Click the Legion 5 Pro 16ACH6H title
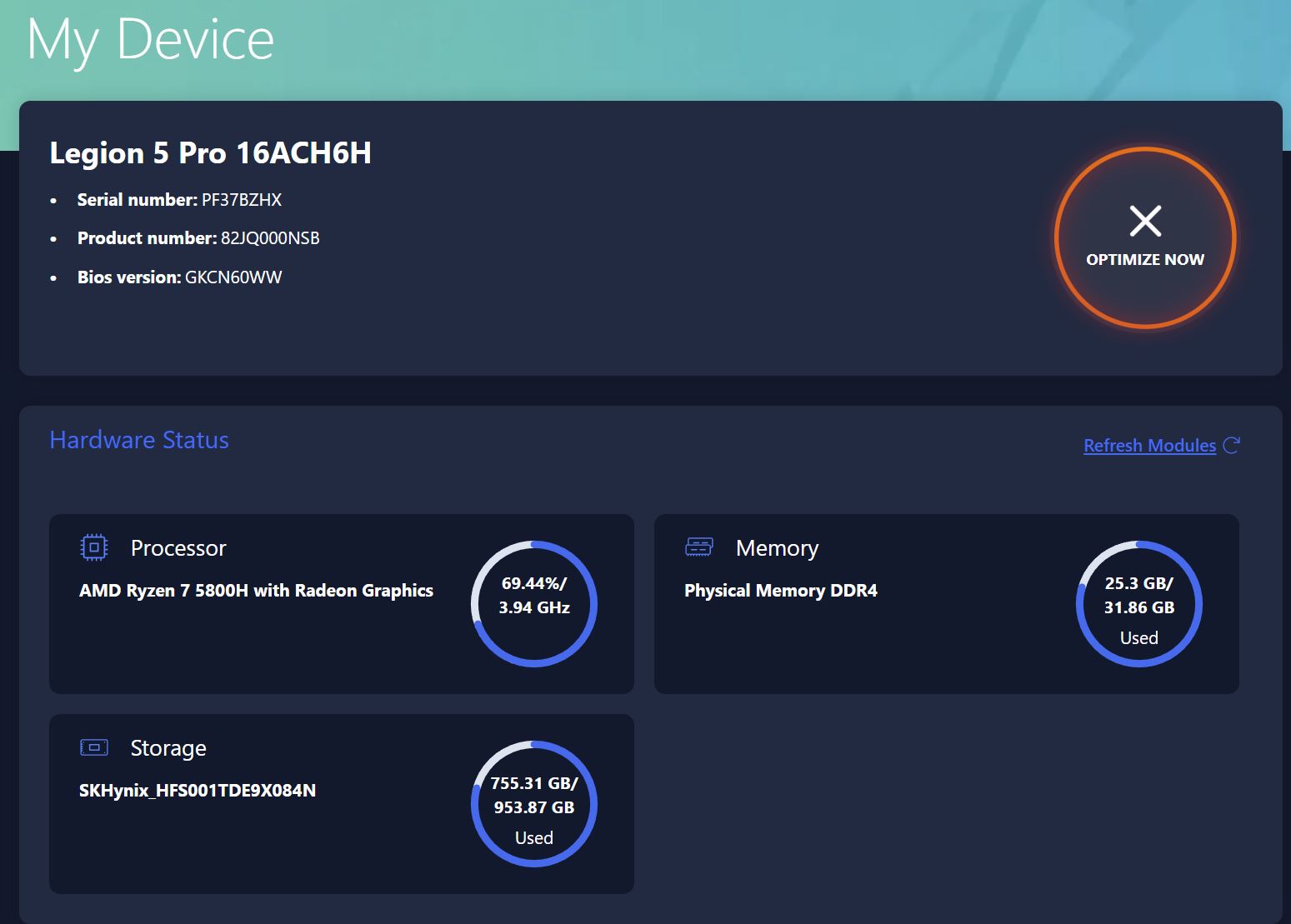The image size is (1291, 924). [x=211, y=153]
